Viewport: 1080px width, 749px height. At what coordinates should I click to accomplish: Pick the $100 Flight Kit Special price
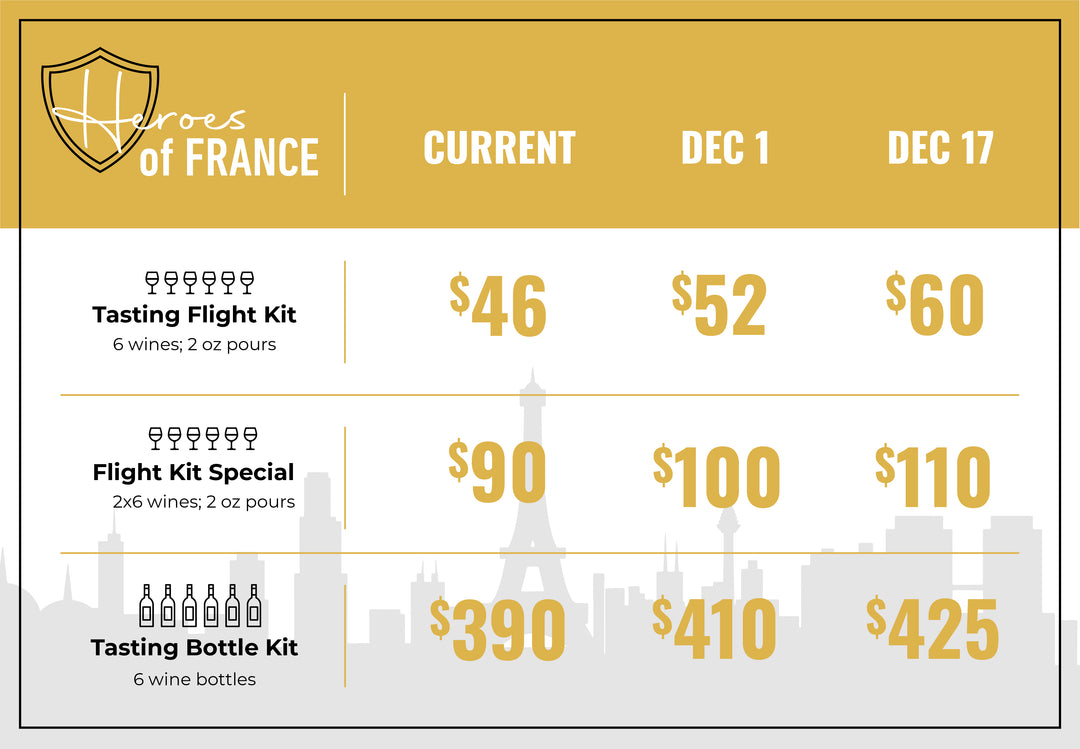(x=717, y=477)
